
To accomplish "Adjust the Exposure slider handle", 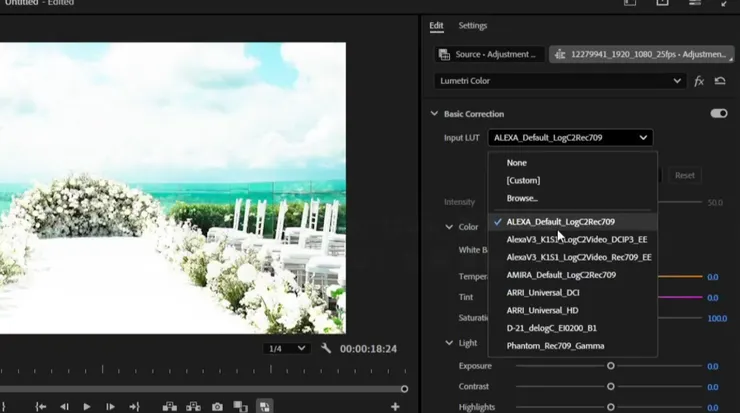I will point(610,366).
